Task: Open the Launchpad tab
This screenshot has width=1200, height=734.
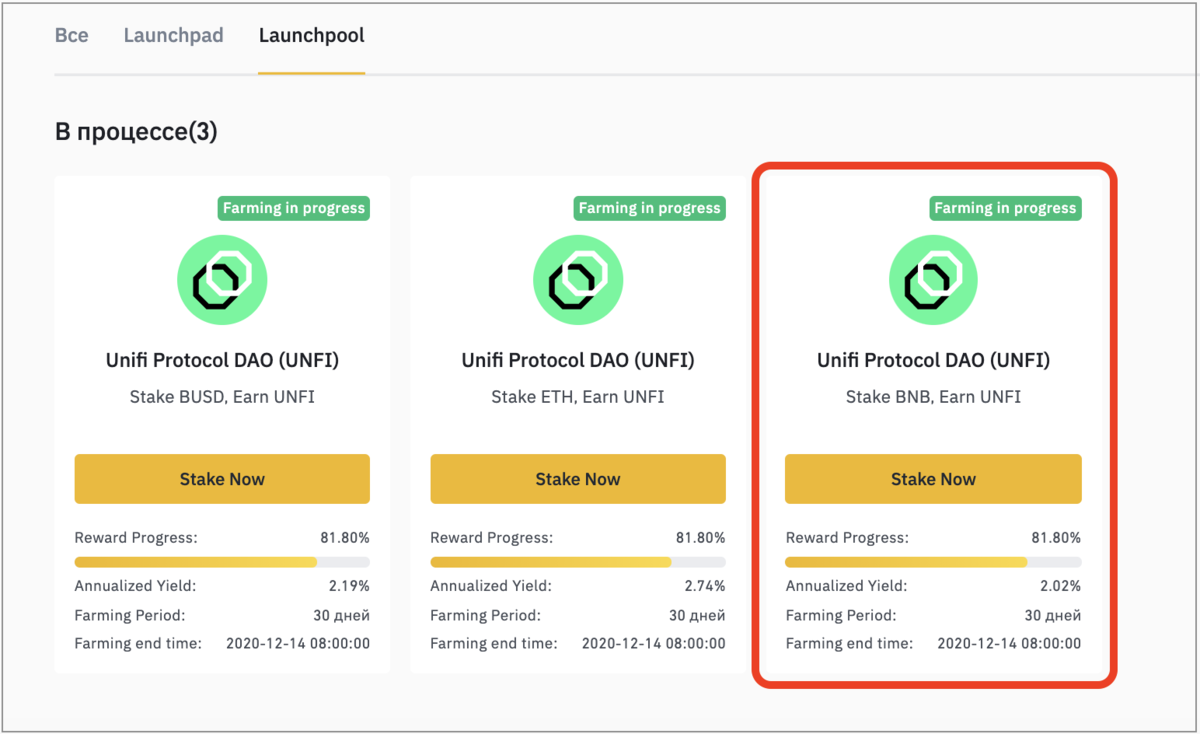Action: coord(173,36)
